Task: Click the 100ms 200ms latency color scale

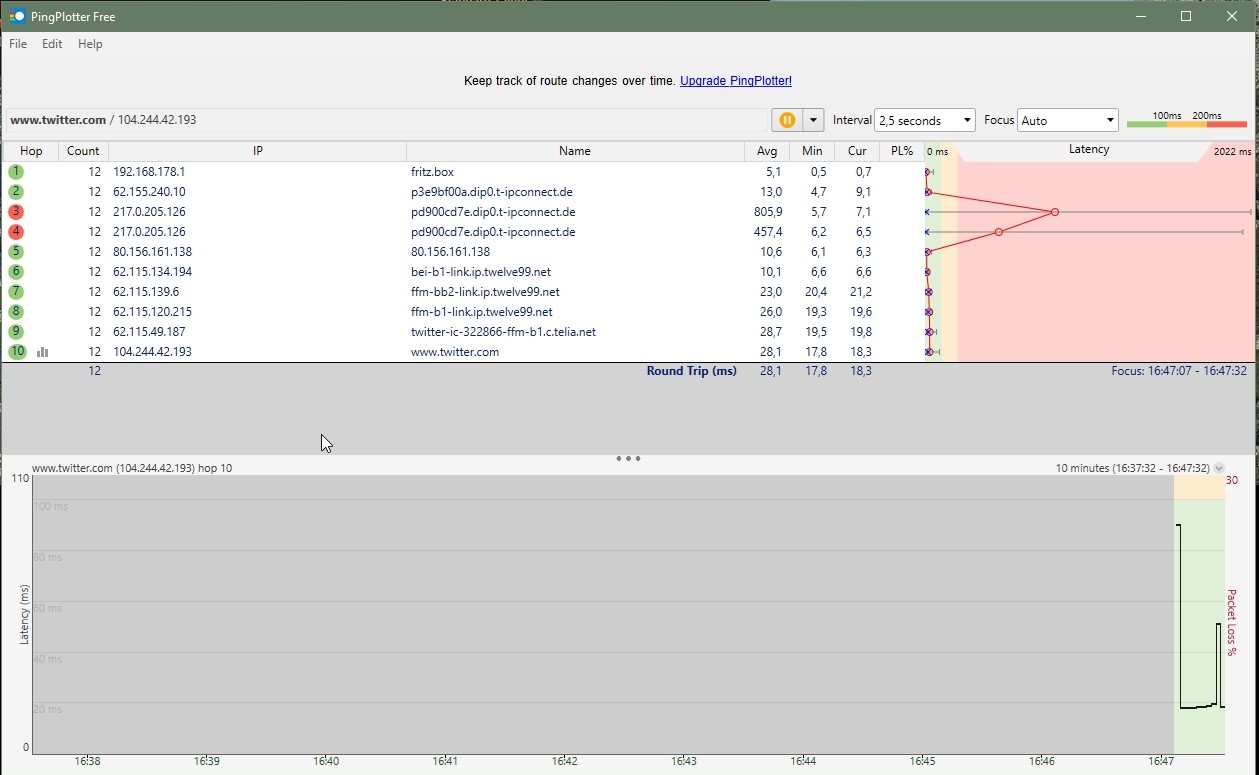Action: click(x=1187, y=120)
